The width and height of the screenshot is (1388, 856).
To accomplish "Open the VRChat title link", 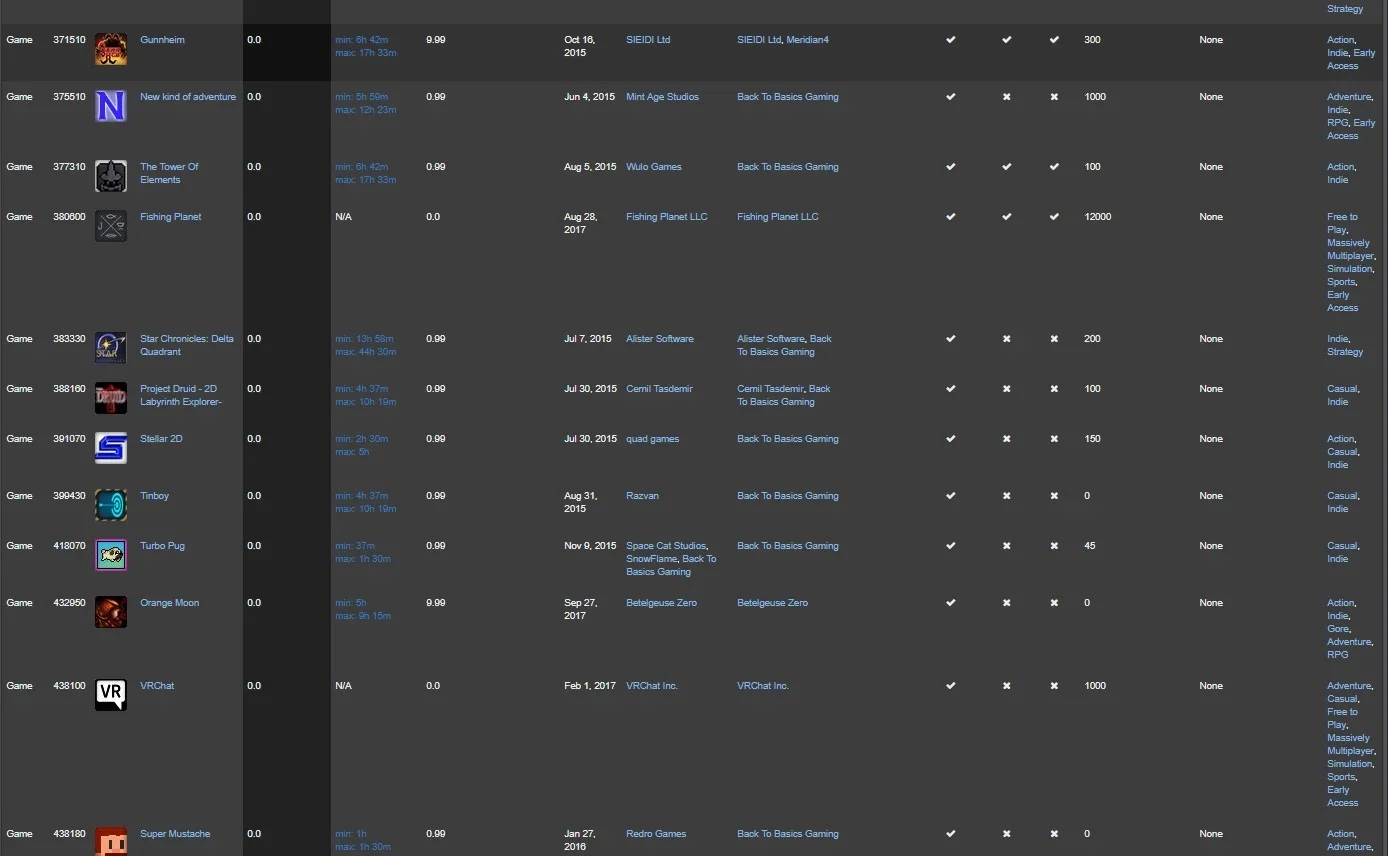I will [x=157, y=686].
